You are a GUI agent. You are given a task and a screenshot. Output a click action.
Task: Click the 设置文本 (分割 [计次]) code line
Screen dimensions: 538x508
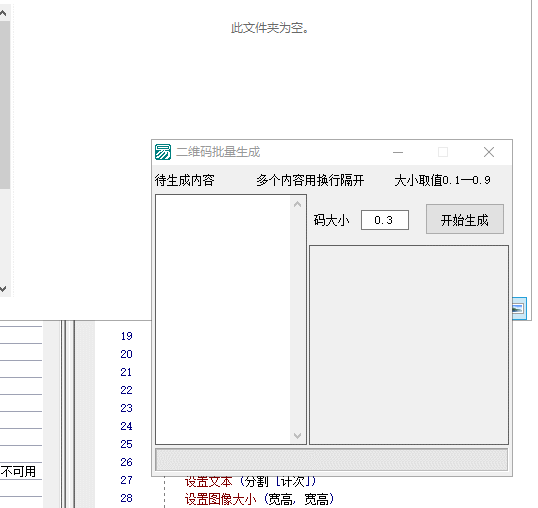click(250, 482)
